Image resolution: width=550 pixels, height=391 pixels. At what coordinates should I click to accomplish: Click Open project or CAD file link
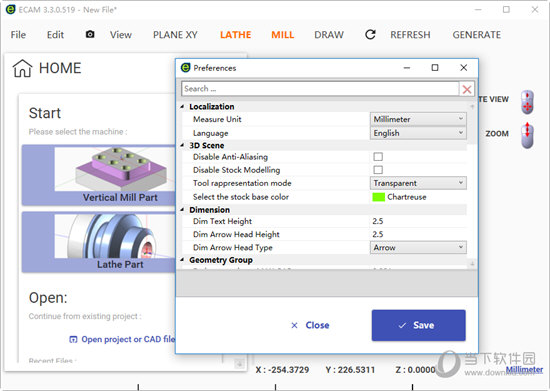(128, 339)
